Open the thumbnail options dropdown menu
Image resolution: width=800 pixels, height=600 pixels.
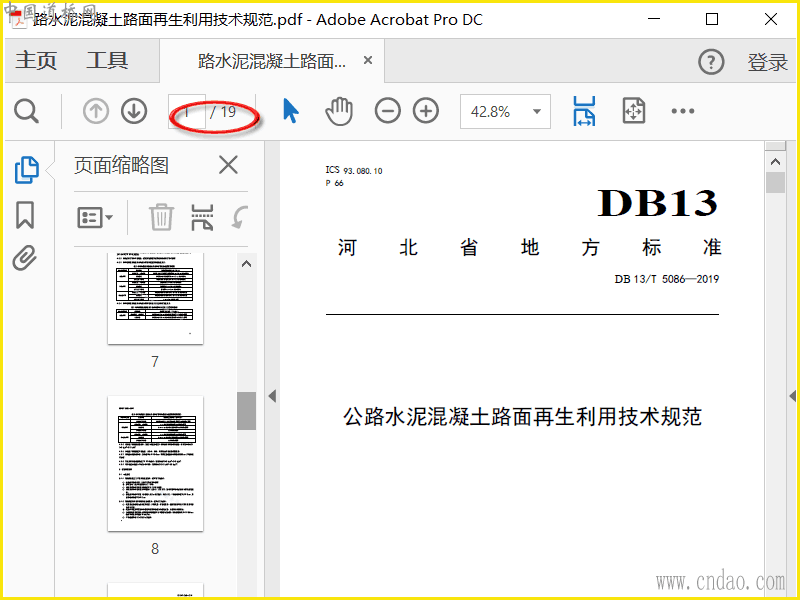tap(95, 218)
